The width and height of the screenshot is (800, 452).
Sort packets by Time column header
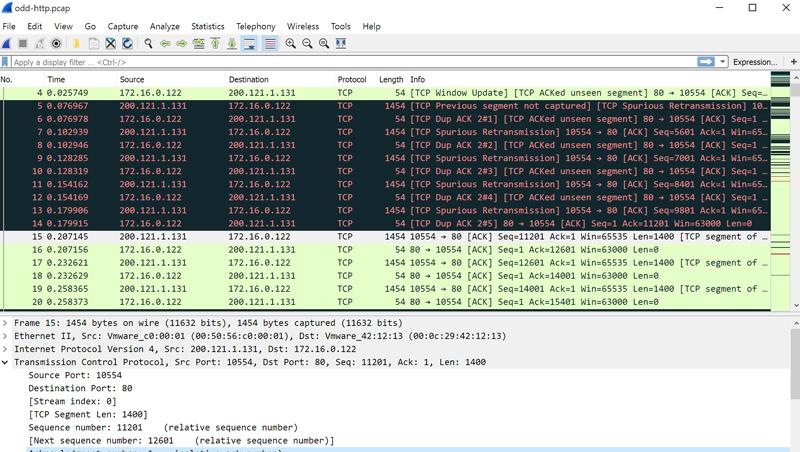56,80
